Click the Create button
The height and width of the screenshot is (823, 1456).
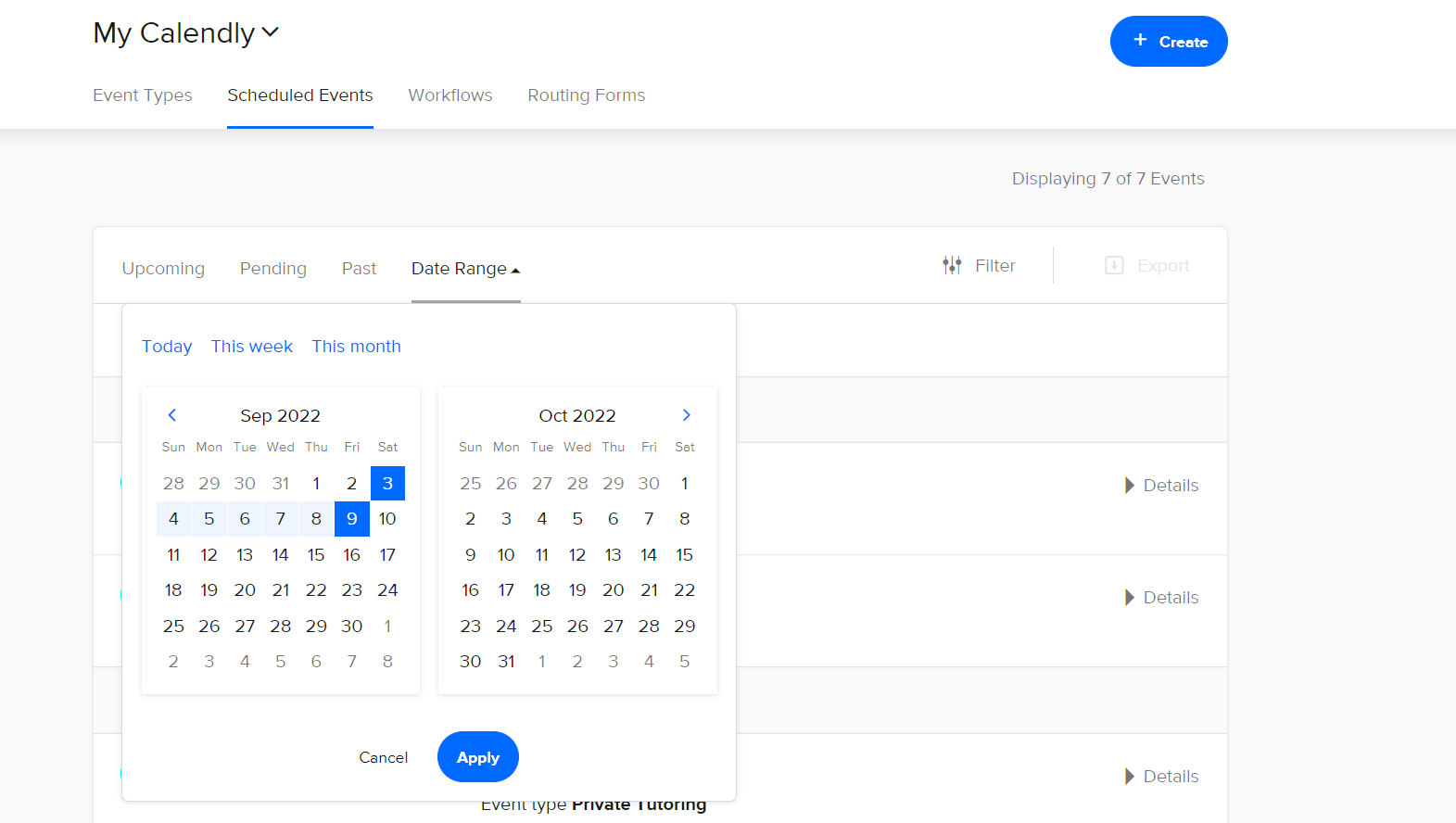point(1169,42)
